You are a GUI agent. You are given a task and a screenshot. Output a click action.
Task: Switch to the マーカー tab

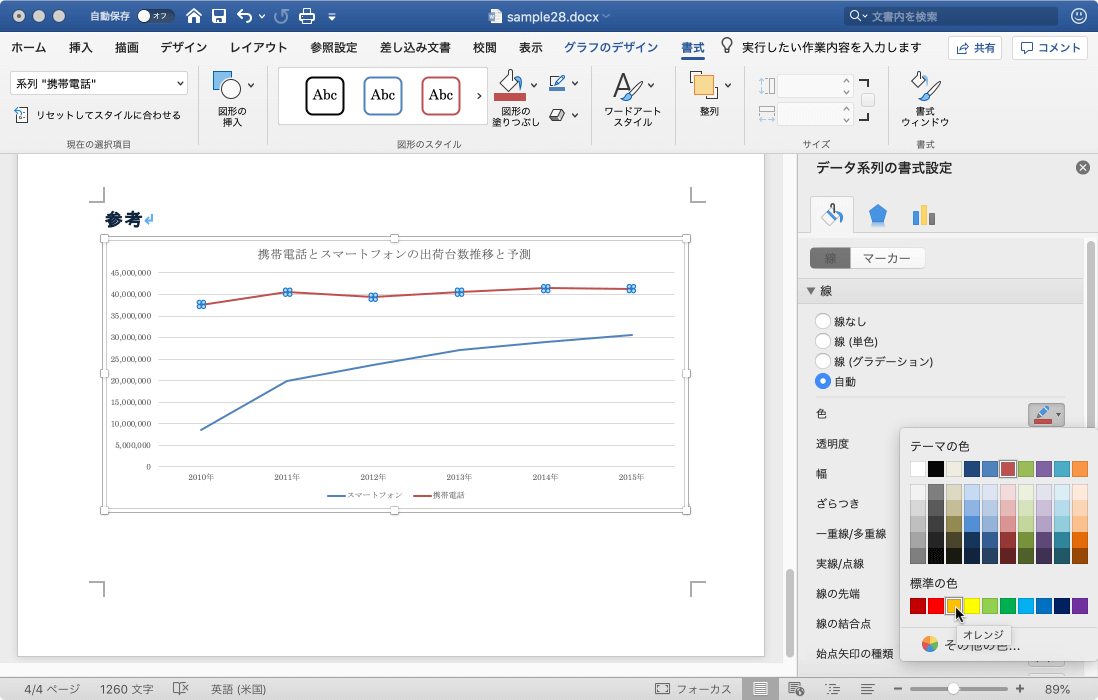[887, 258]
